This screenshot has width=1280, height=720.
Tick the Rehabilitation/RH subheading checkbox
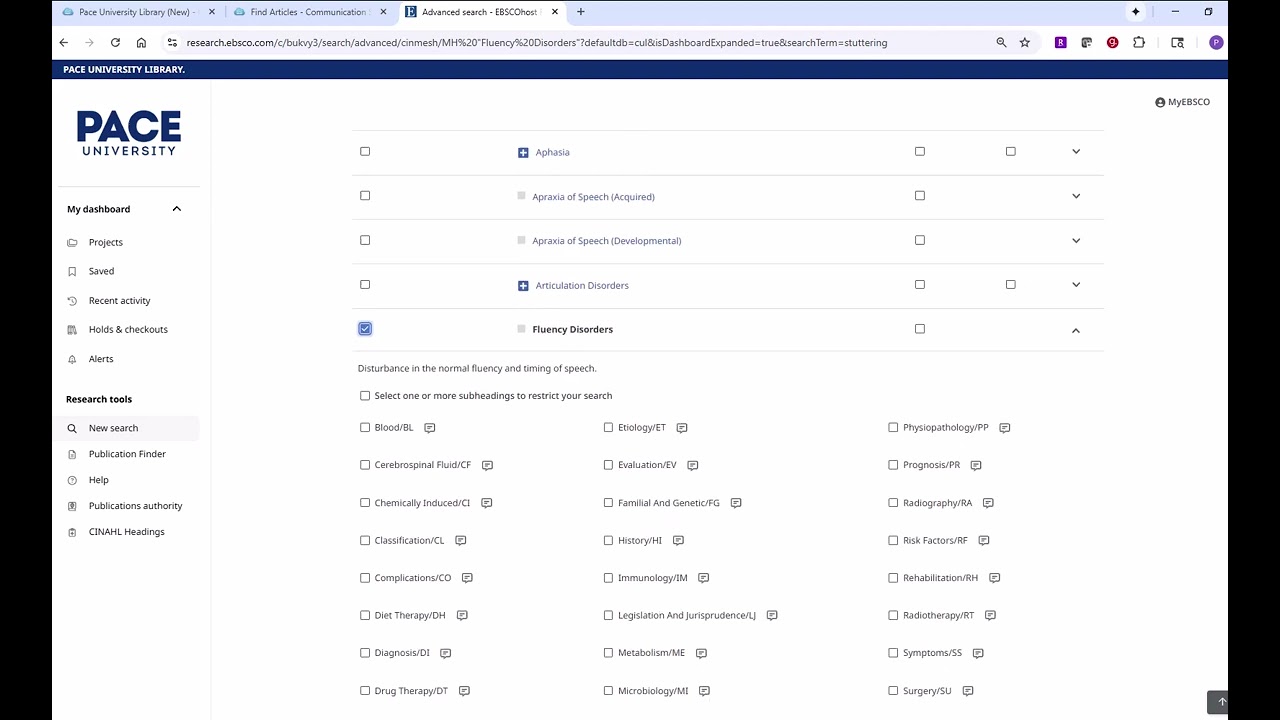click(893, 578)
